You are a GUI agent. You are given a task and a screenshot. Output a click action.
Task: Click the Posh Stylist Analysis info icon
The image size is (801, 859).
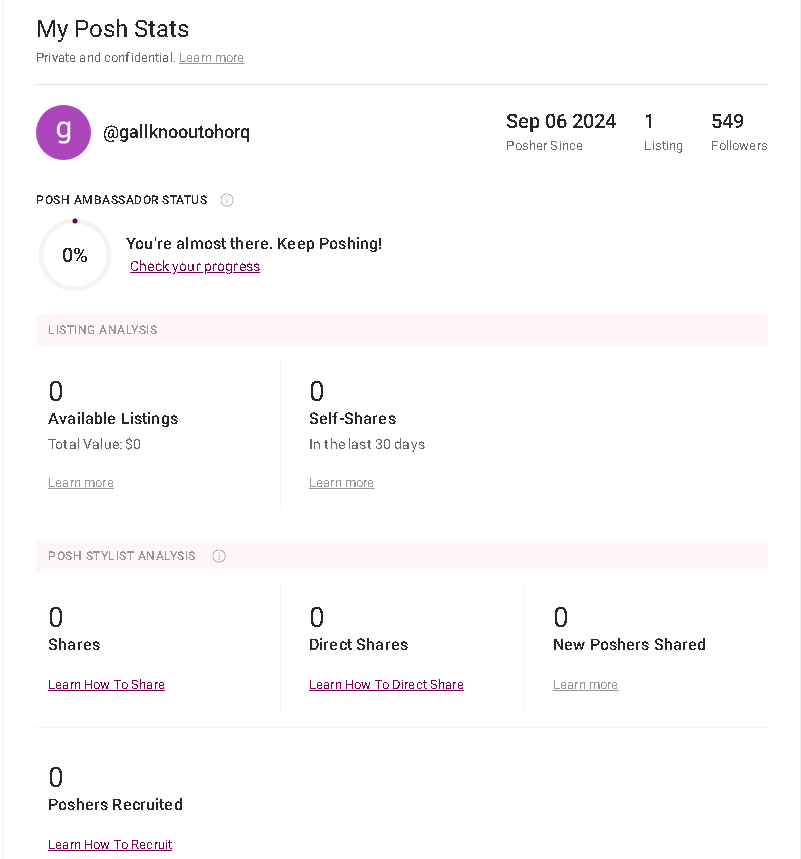(219, 556)
